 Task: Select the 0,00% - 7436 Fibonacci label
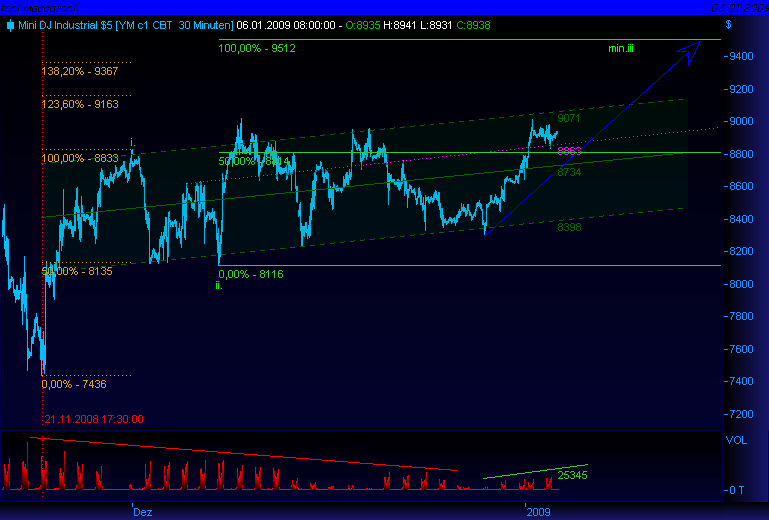[74, 384]
